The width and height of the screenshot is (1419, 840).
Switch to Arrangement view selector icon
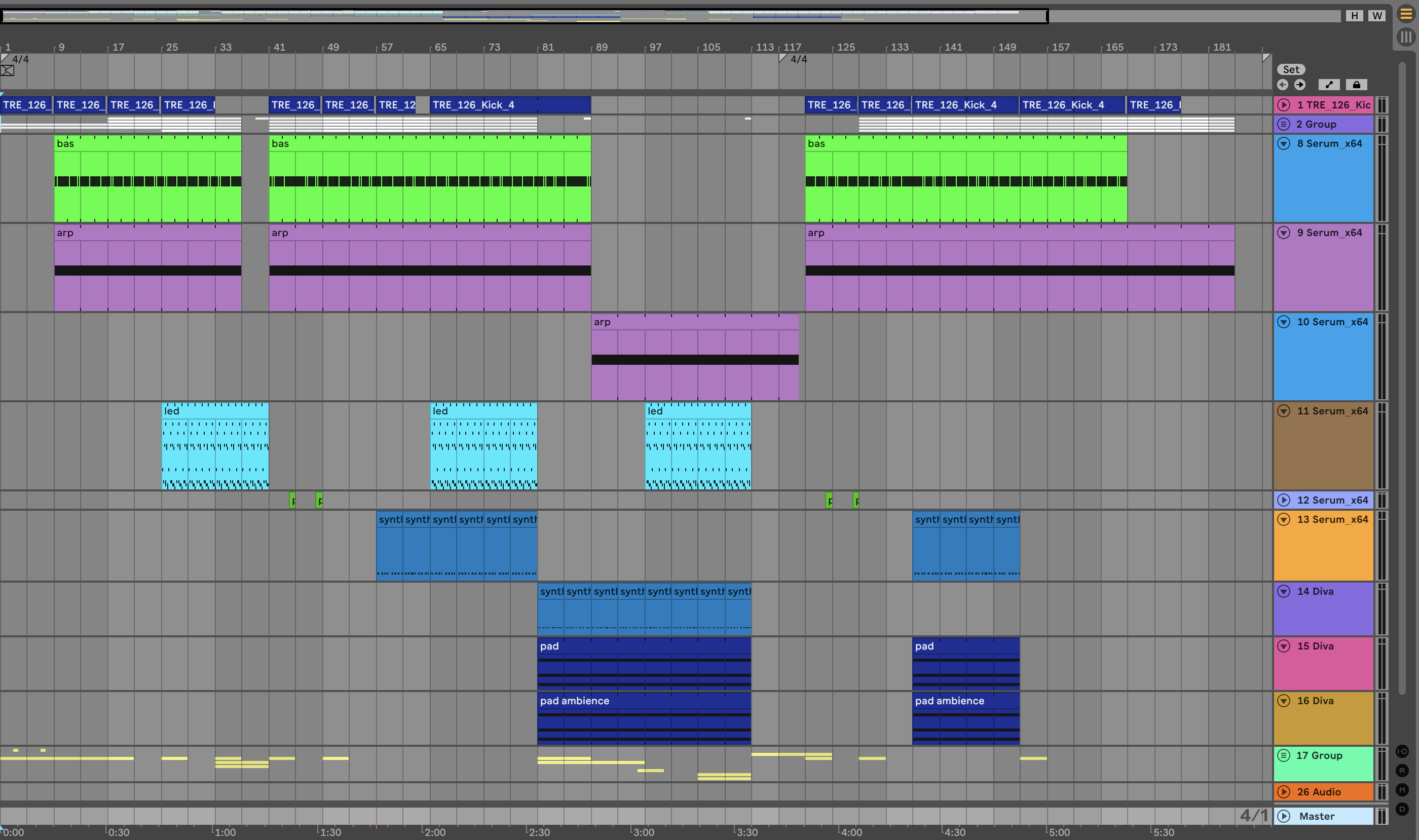1405,14
